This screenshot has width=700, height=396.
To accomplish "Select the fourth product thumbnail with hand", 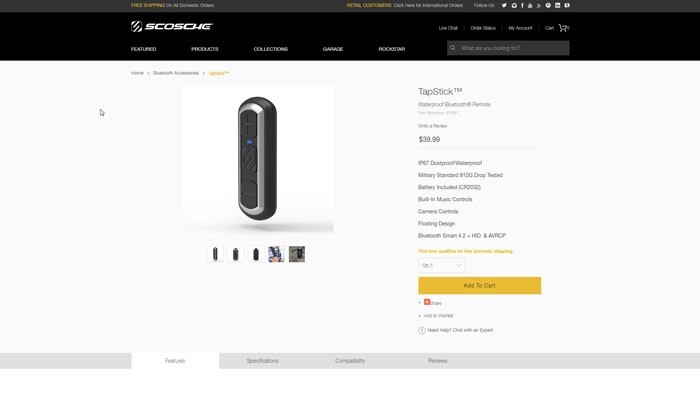I will click(x=276, y=254).
